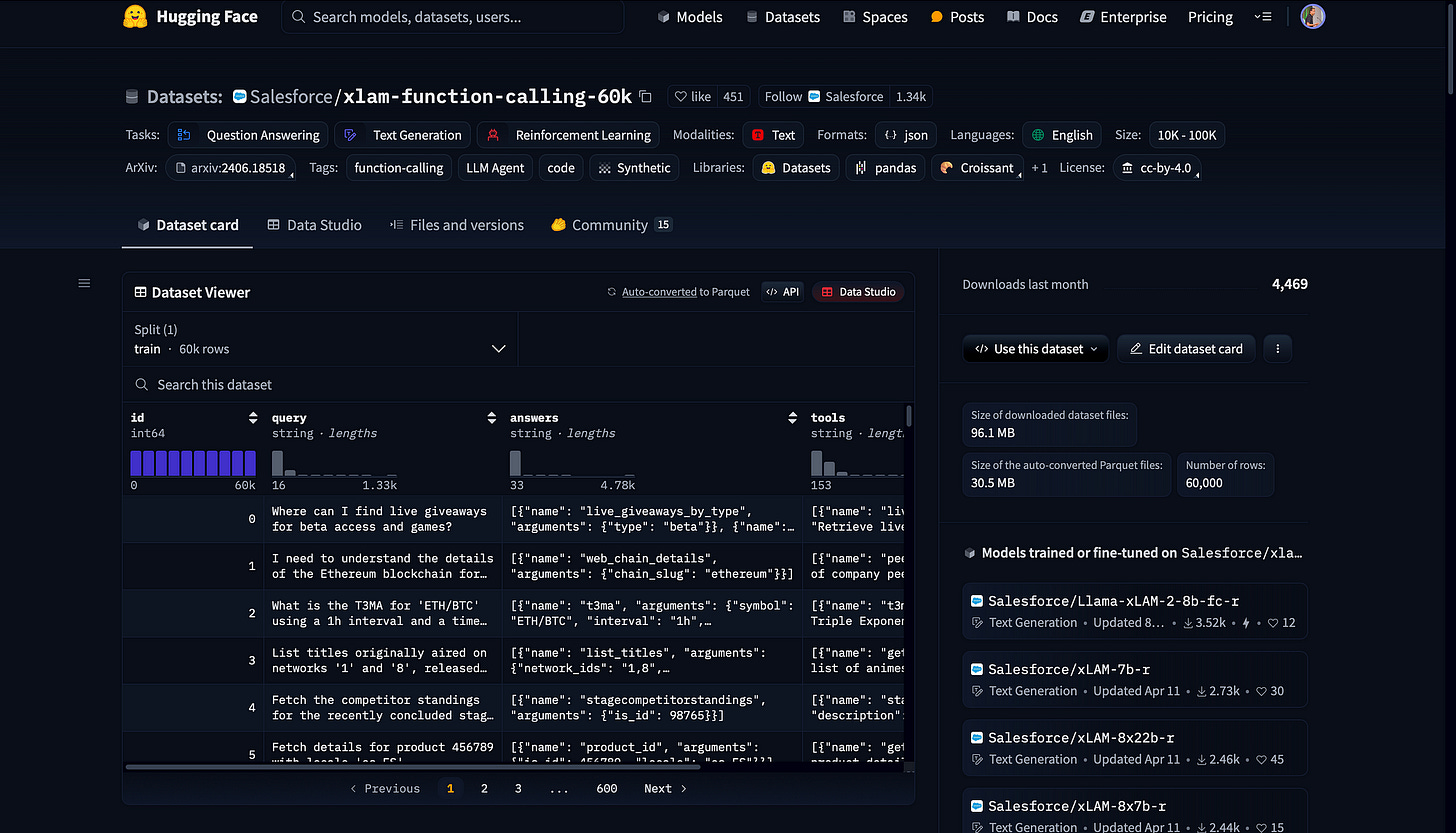The image size is (1456, 833).
Task: Click the Hugging Face logo
Action: coord(190,17)
